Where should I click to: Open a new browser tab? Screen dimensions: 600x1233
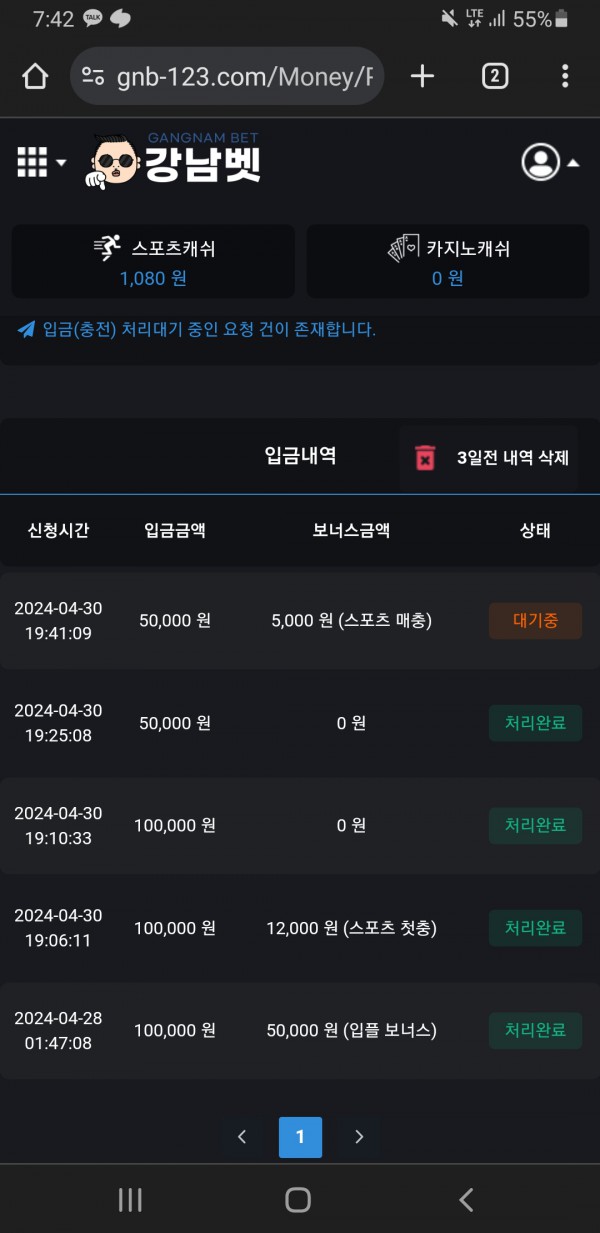coord(423,76)
